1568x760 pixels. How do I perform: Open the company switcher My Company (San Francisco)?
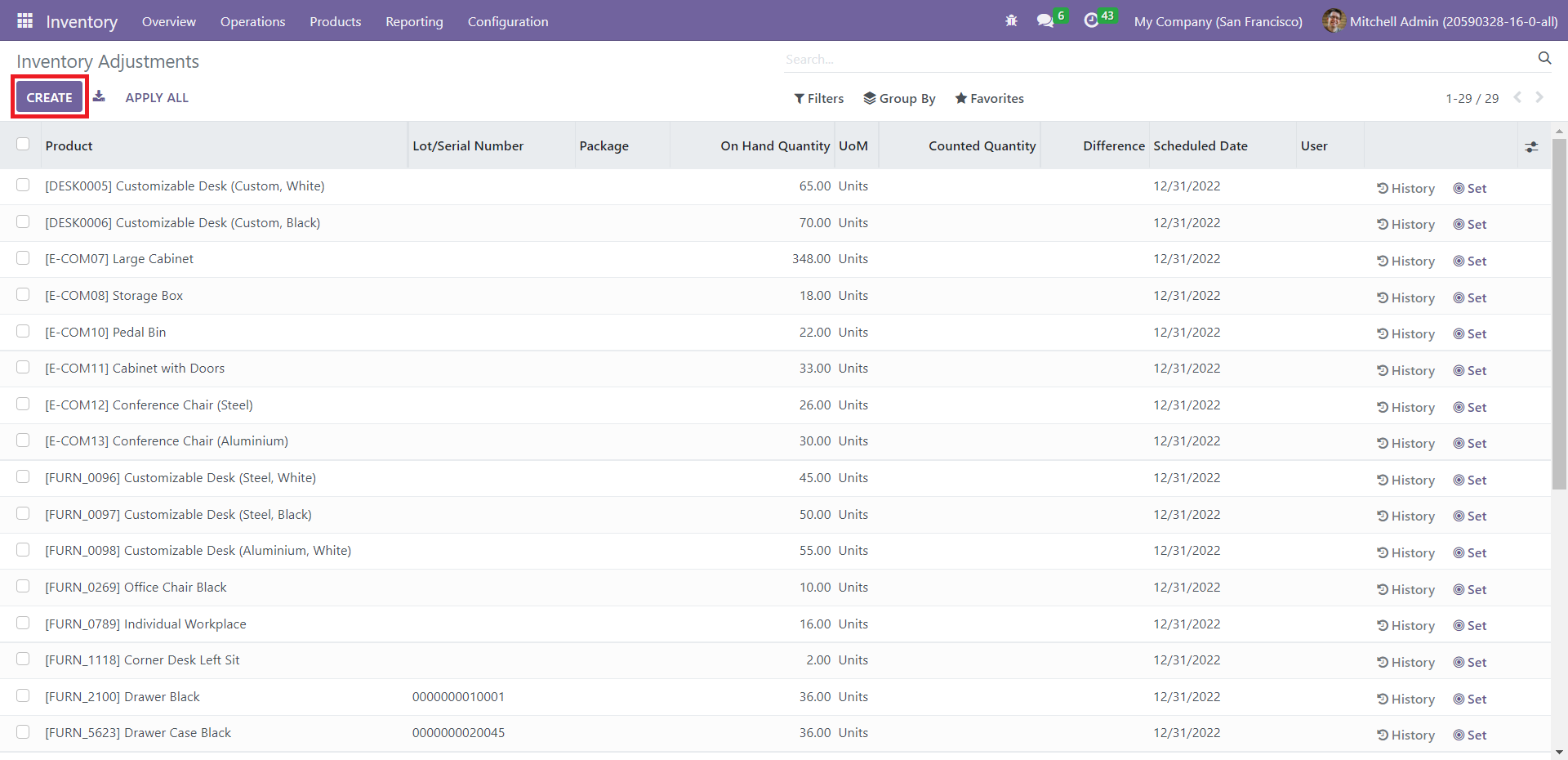click(1218, 21)
